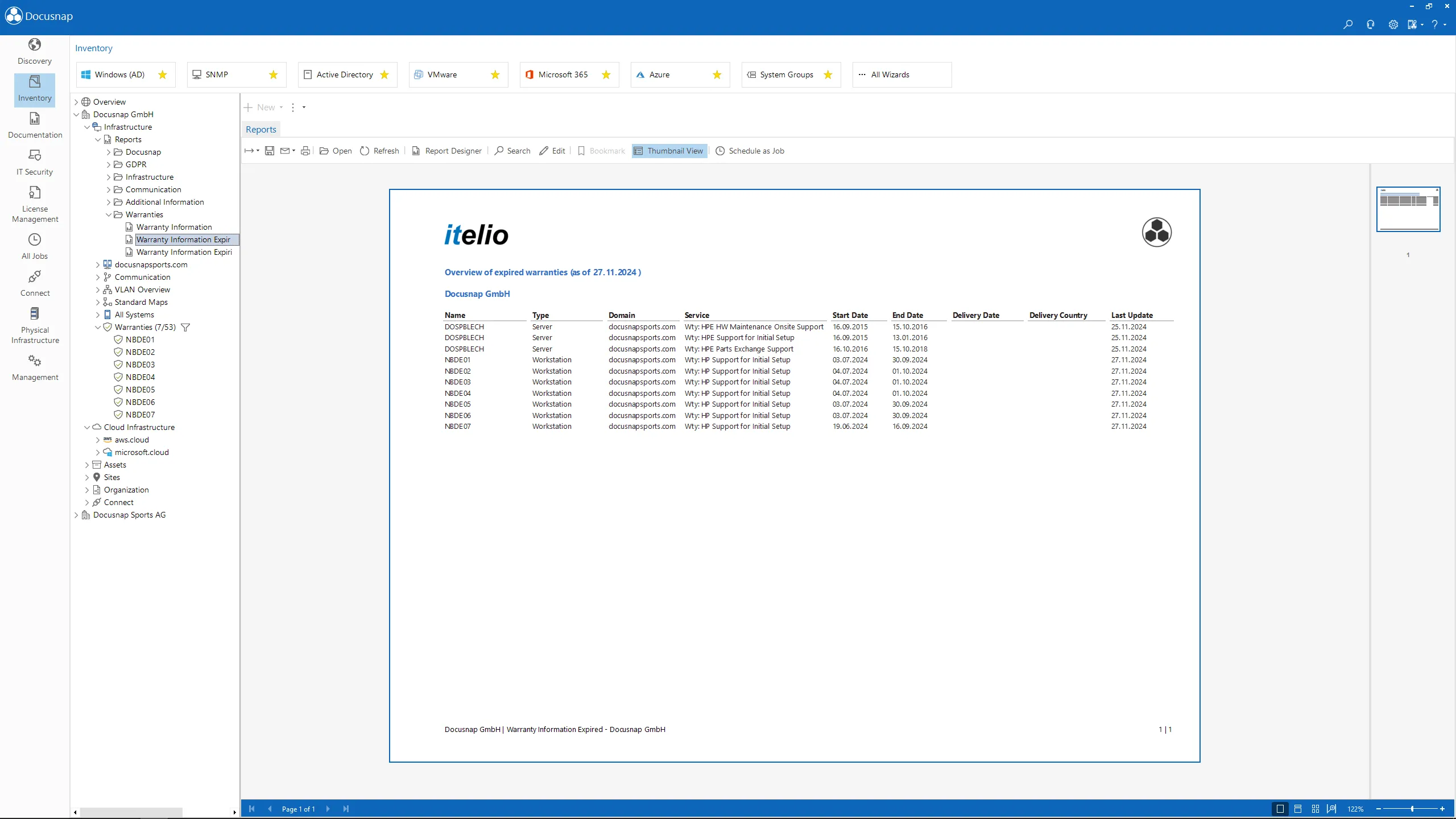Screen dimensions: 1456x819
Task: Select the Standard Maps tree item
Action: pos(141,302)
